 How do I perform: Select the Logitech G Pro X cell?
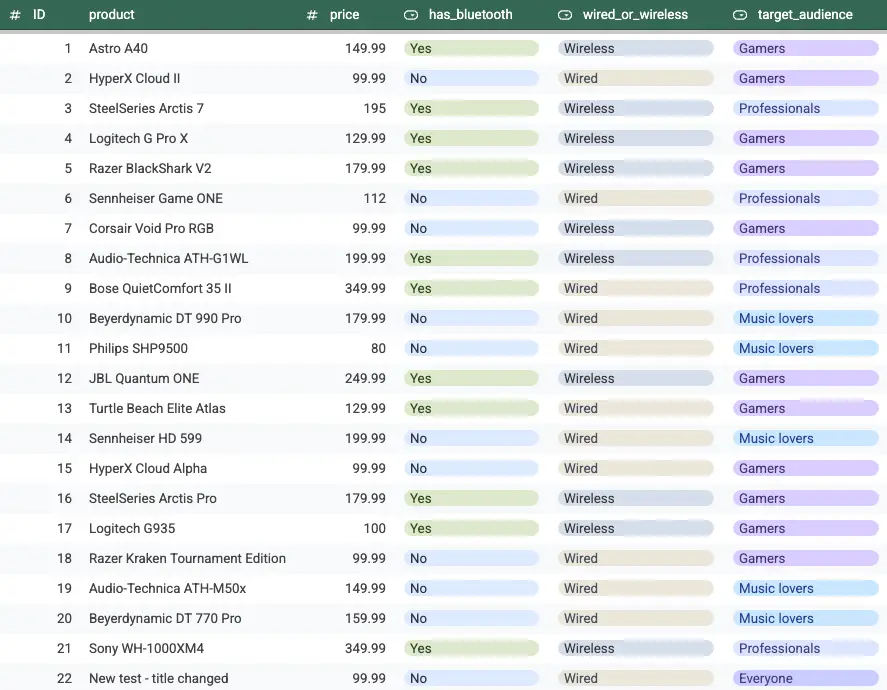pyautogui.click(x=138, y=139)
